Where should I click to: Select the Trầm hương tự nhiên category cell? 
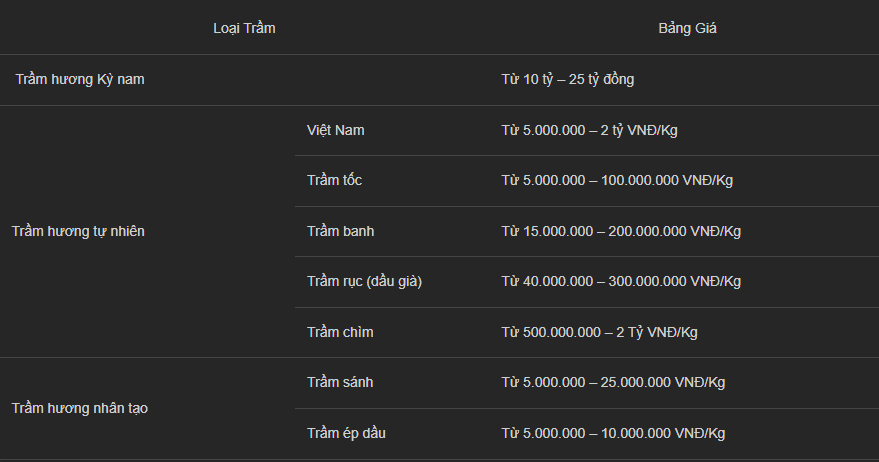(x=78, y=231)
